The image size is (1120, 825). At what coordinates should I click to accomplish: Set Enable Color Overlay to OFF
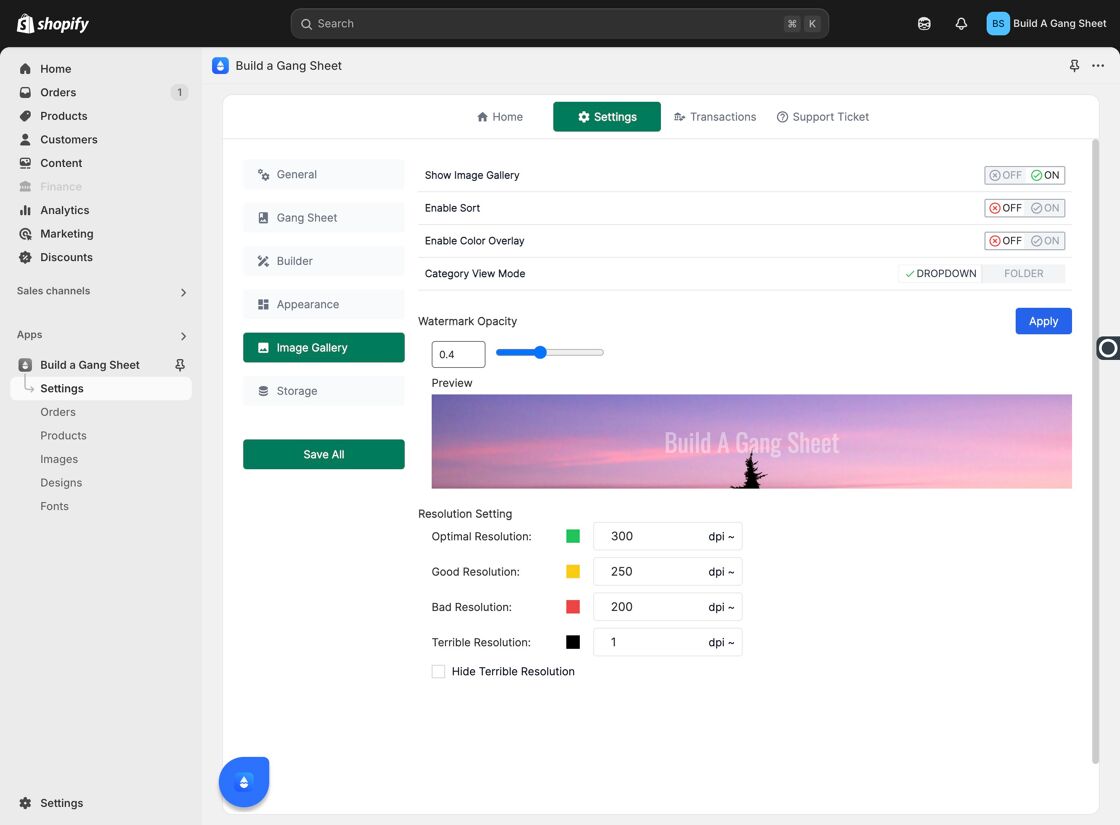click(x=1005, y=241)
